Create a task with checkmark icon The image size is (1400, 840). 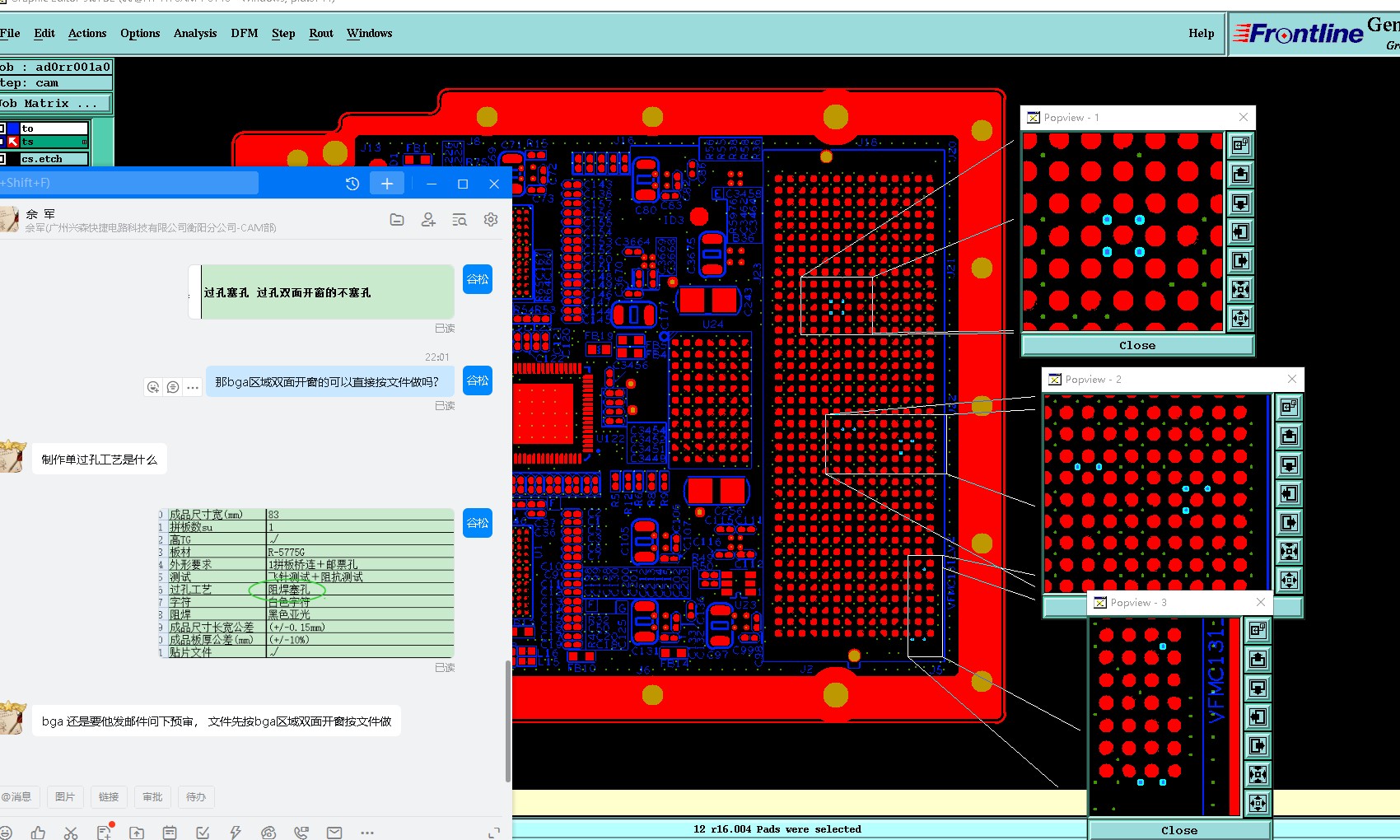pos(203,833)
